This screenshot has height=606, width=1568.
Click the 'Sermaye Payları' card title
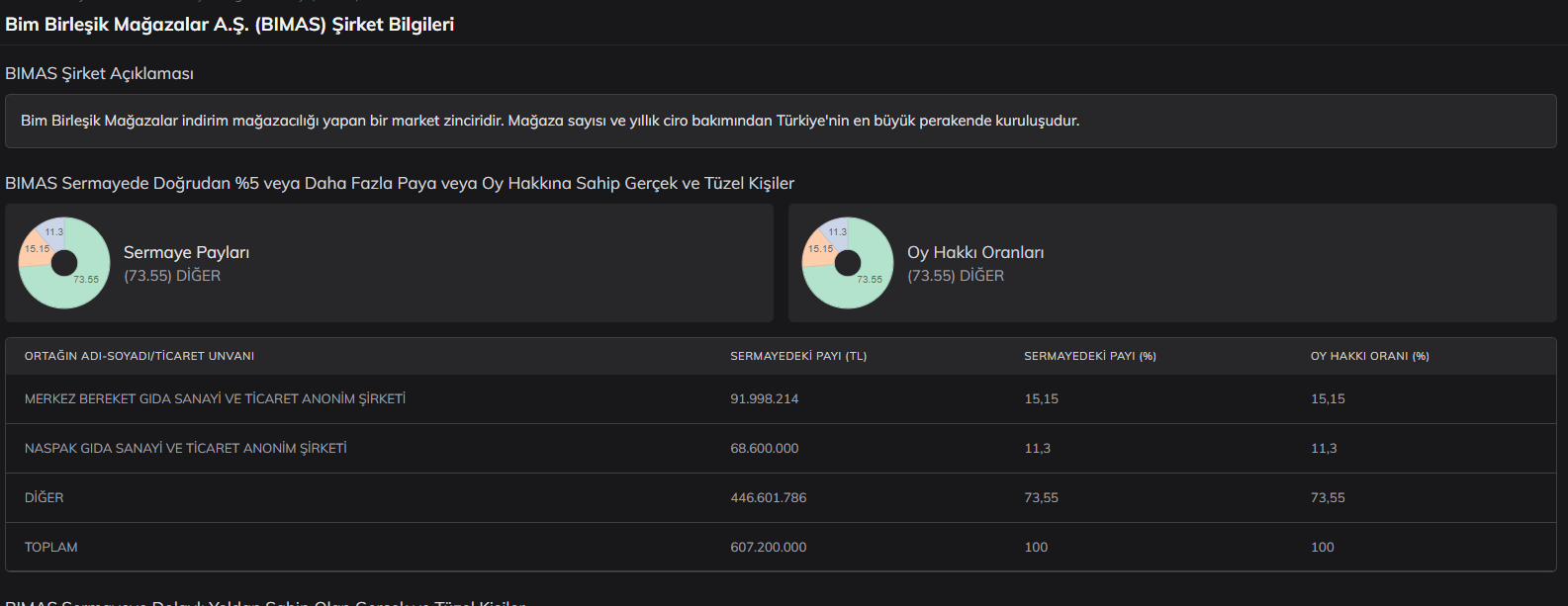pos(186,253)
